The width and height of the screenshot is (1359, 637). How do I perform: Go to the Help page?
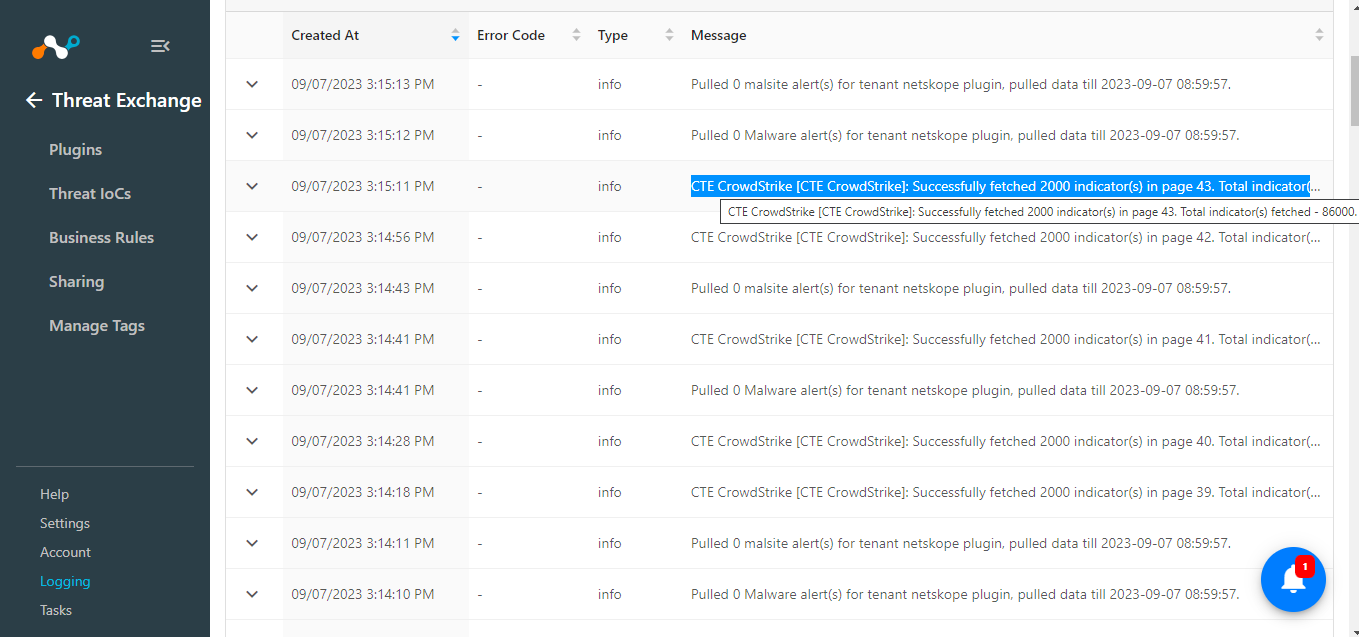54,494
